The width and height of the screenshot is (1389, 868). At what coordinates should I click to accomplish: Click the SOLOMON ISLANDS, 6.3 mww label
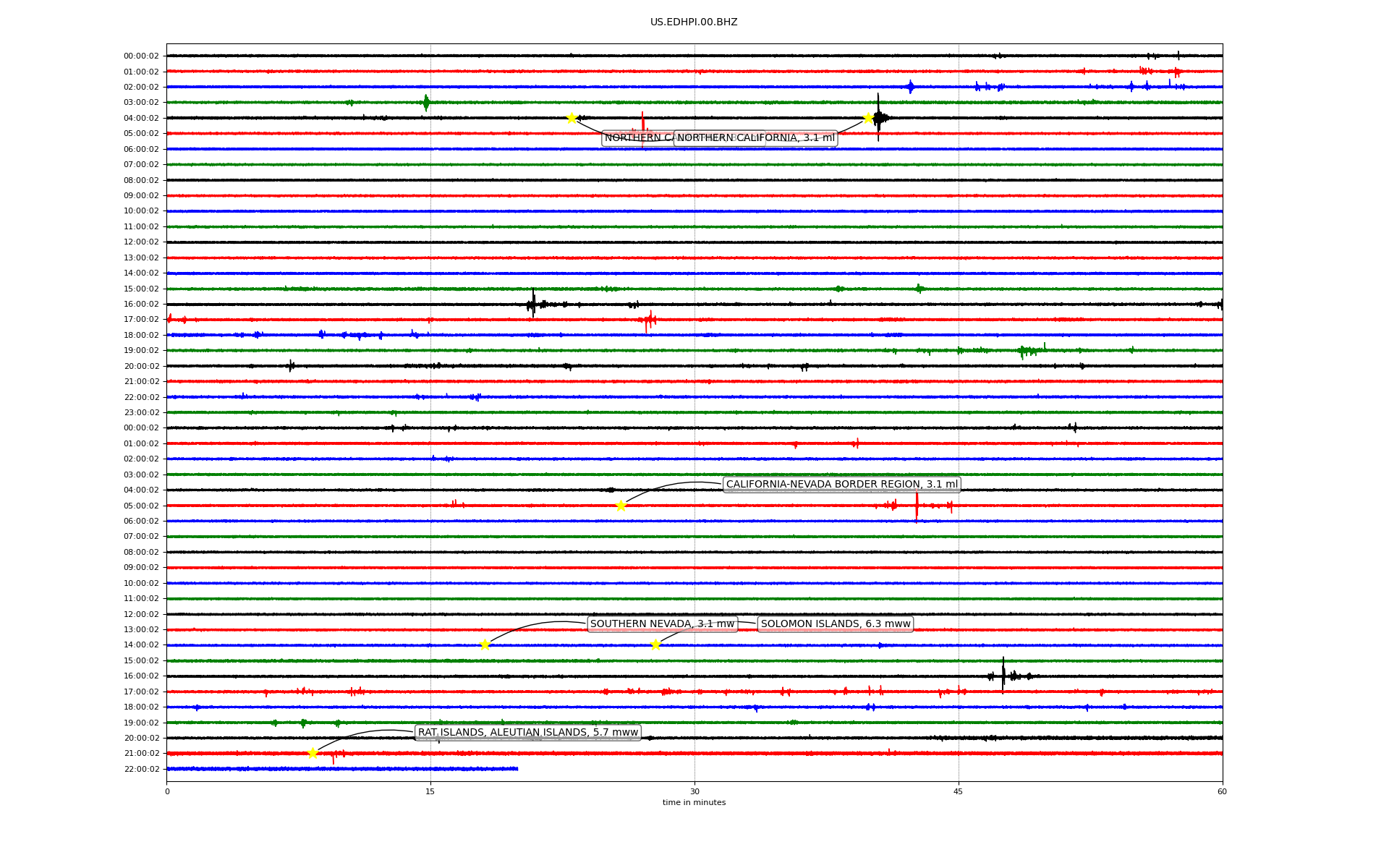(836, 624)
